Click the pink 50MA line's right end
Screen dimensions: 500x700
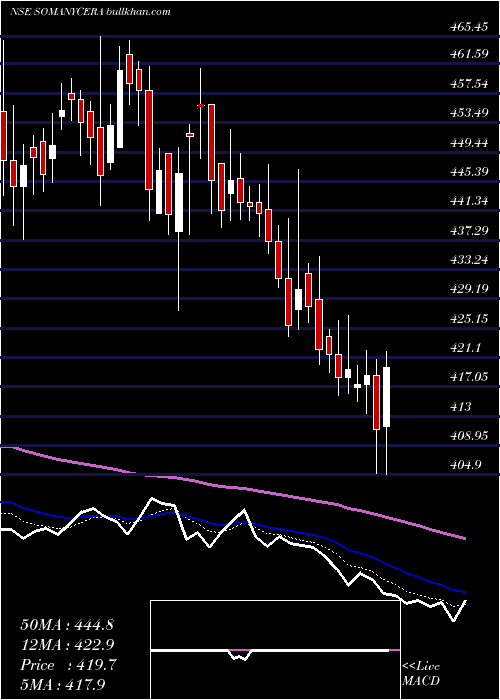tap(464, 538)
